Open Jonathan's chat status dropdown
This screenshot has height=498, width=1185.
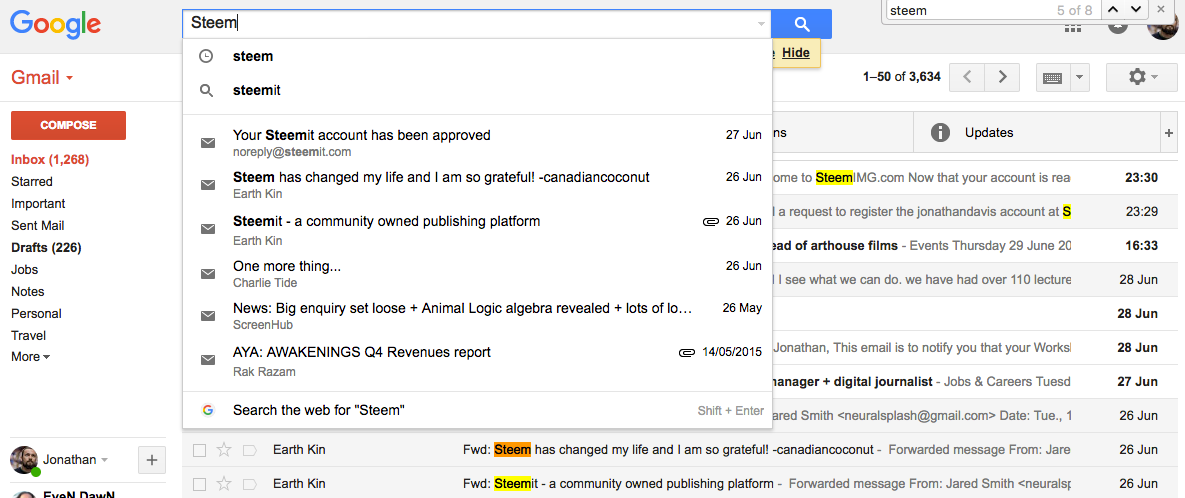pyautogui.click(x=104, y=459)
